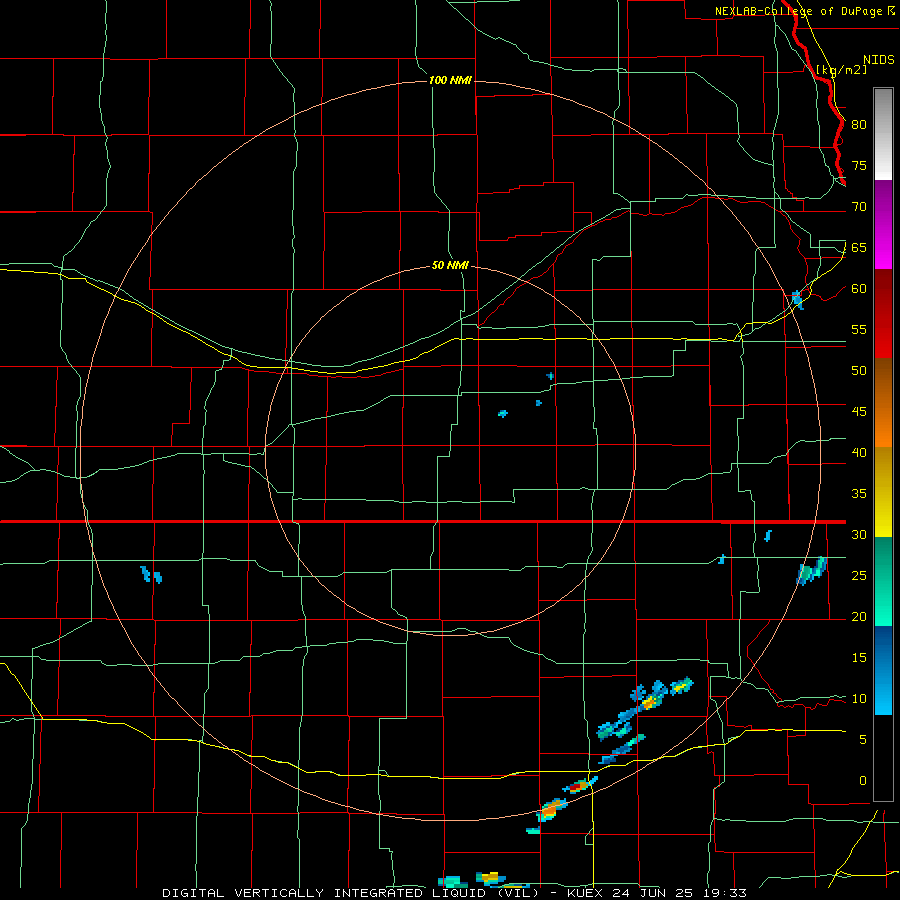Pick the red segment of the color bar
The height and width of the screenshot is (900, 900).
coord(883,314)
